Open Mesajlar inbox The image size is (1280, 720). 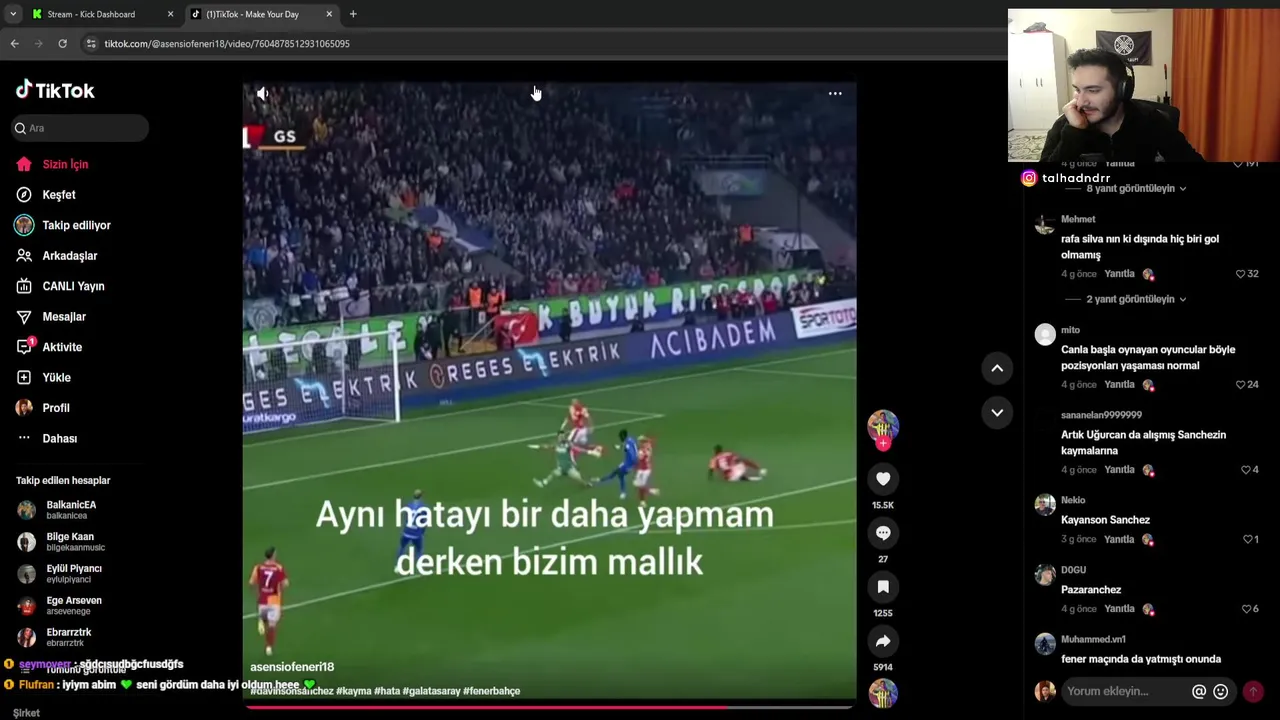click(x=63, y=317)
